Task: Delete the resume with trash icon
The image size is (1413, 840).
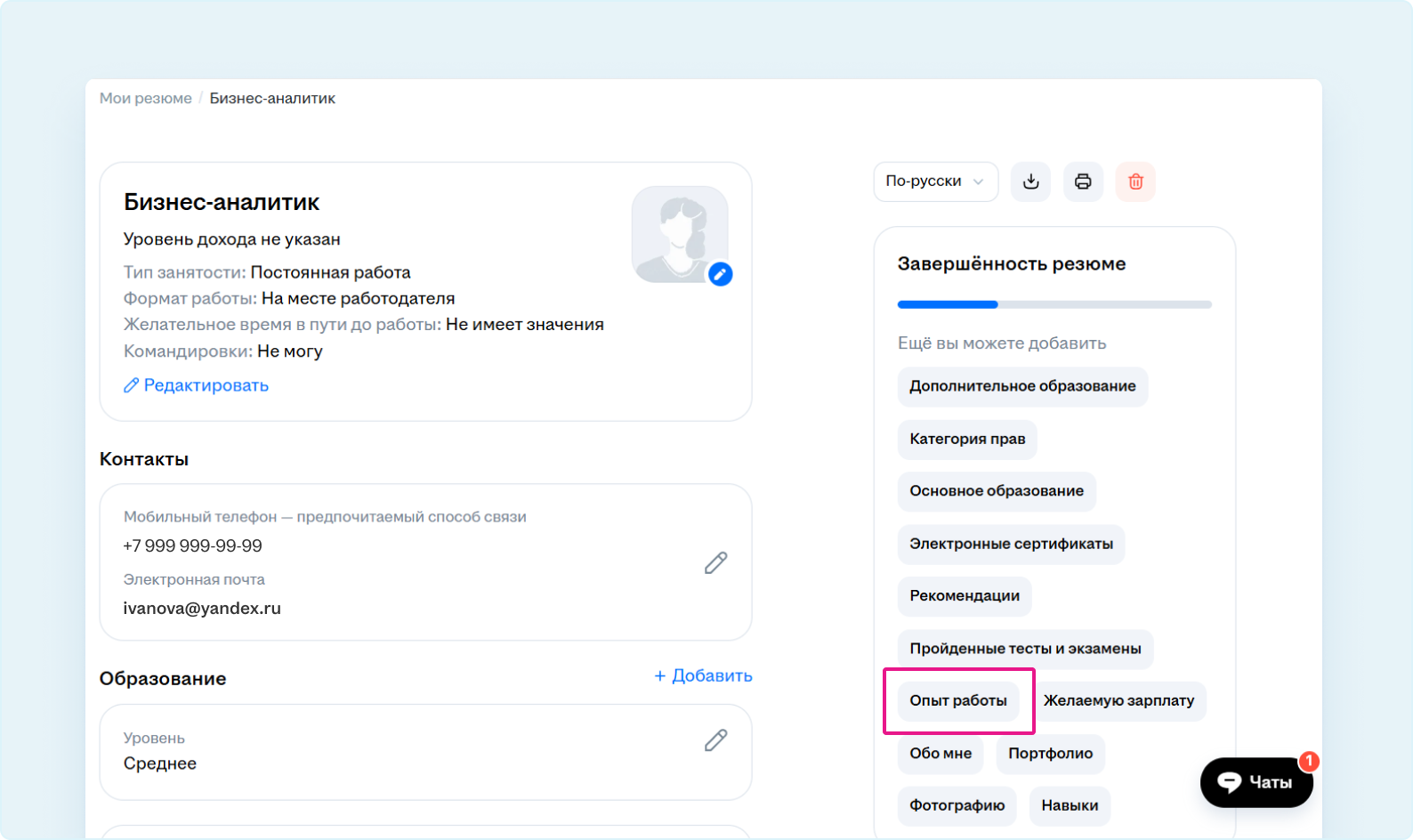Action: click(x=1135, y=182)
